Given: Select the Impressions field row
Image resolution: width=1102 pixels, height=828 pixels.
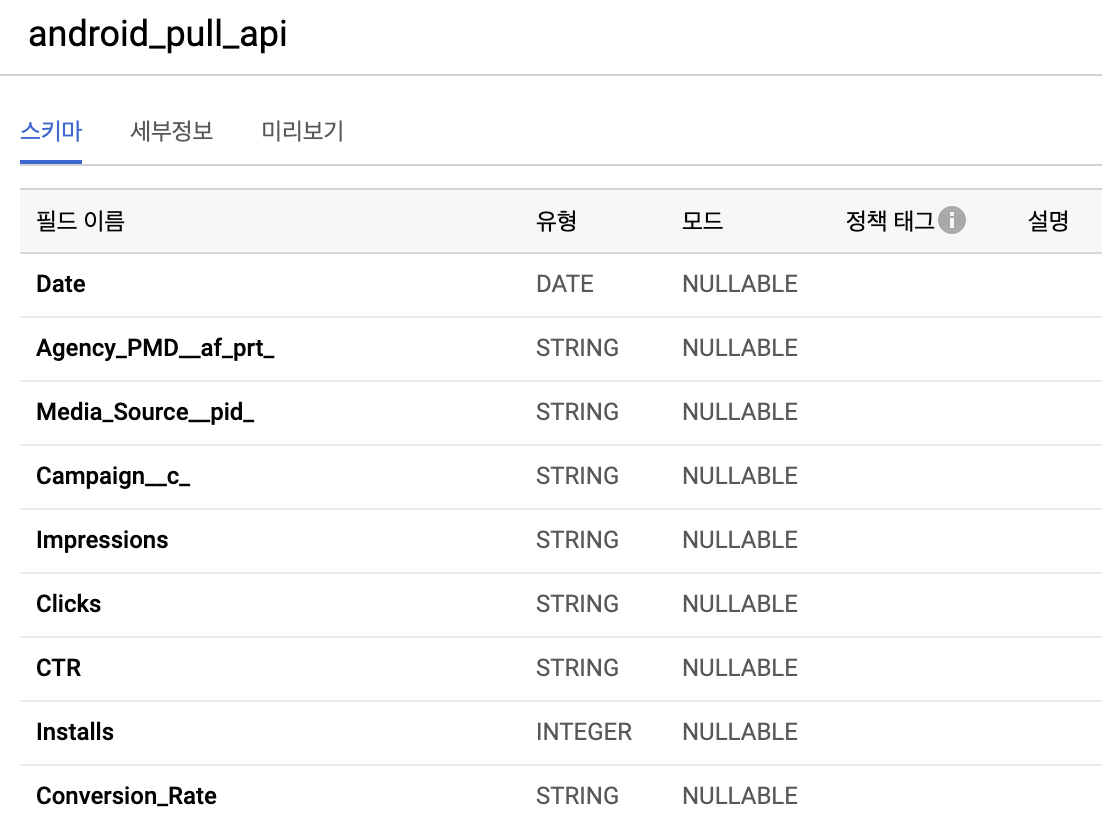Looking at the screenshot, I should 102,540.
